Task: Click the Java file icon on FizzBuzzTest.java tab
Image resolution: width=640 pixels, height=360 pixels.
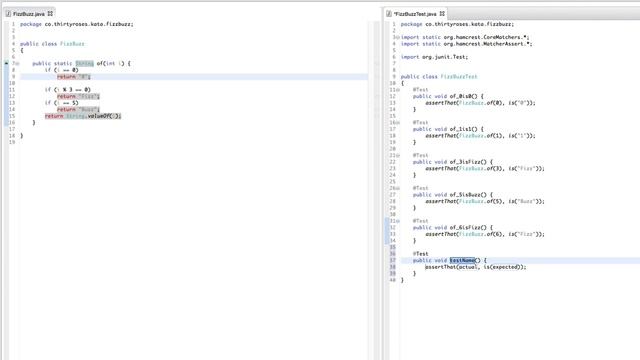Action: [x=389, y=14]
